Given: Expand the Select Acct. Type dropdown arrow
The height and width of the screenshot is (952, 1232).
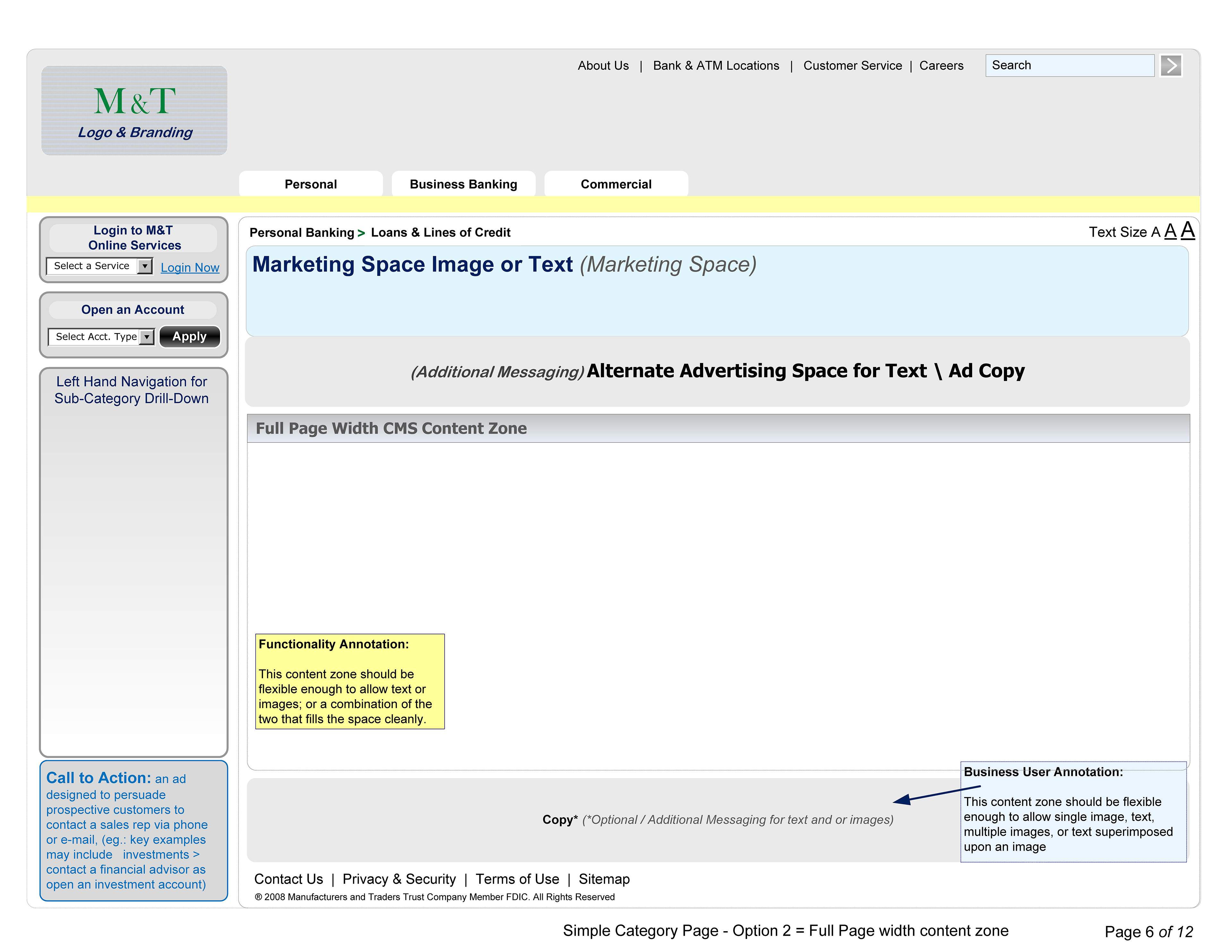Looking at the screenshot, I should [x=147, y=337].
